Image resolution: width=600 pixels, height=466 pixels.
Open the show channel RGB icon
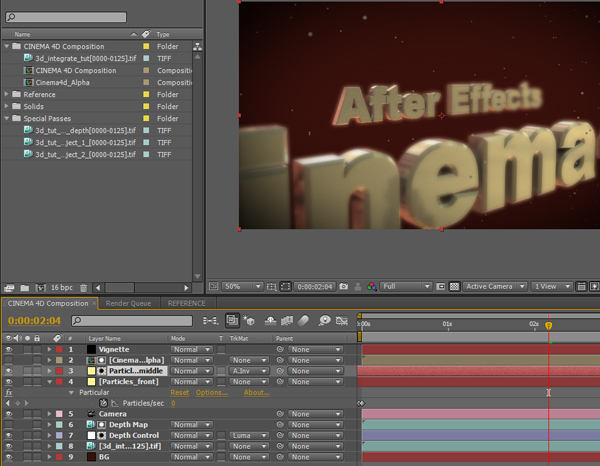click(x=371, y=286)
